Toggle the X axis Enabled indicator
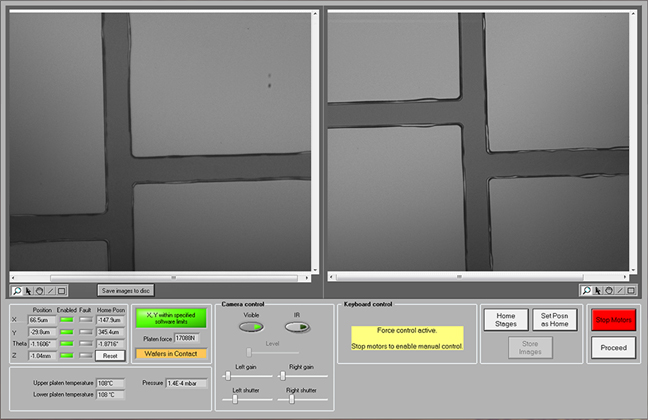This screenshot has height=420, width=648. tap(67, 320)
